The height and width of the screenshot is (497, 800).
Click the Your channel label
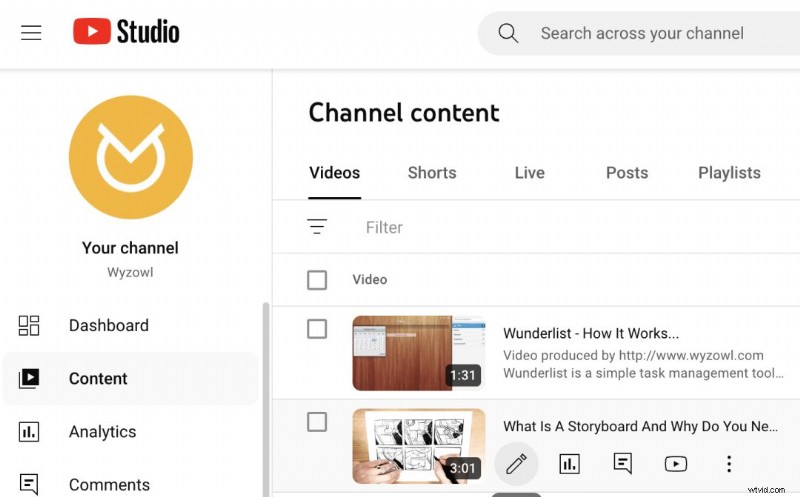[130, 248]
